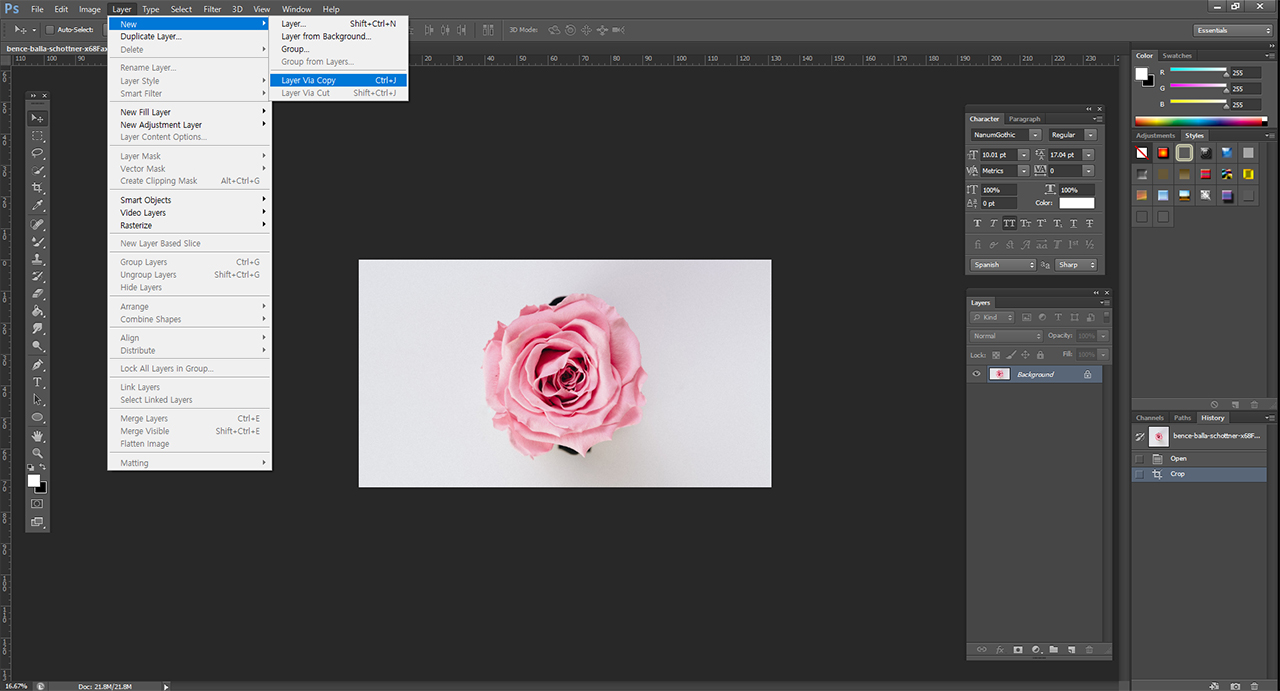Viewport: 1280px width, 691px height.
Task: Set history brush source for Crop state
Action: [1139, 474]
